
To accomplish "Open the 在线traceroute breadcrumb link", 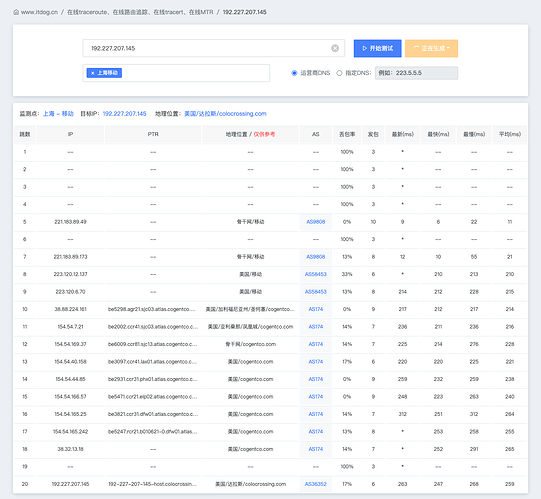I will click(x=140, y=12).
